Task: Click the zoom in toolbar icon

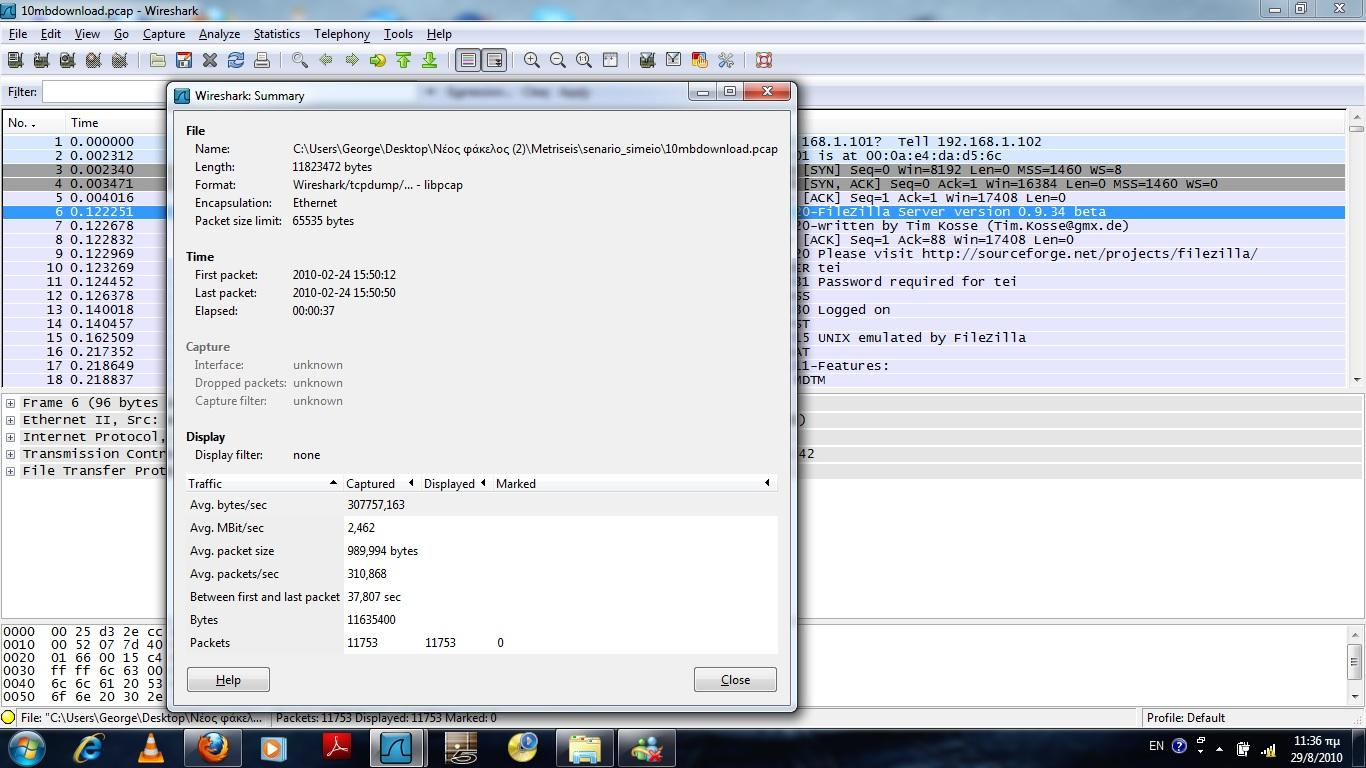Action: click(x=532, y=60)
